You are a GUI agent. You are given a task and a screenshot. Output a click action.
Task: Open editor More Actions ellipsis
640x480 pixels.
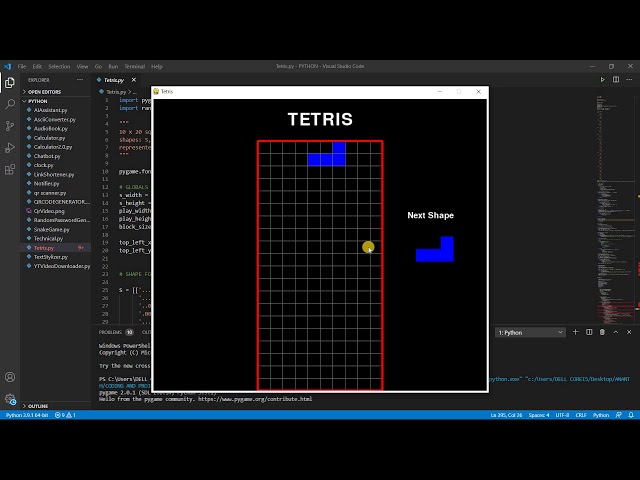click(x=629, y=80)
